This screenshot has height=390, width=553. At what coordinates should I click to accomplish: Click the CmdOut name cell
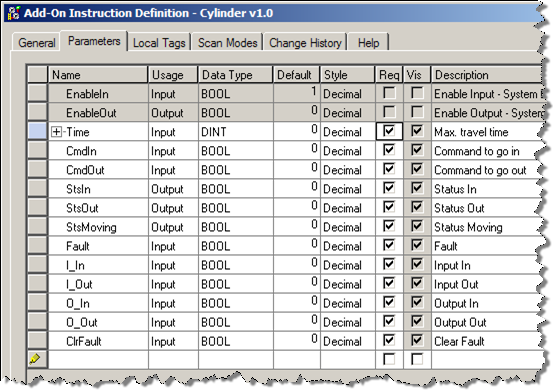pyautogui.click(x=98, y=170)
